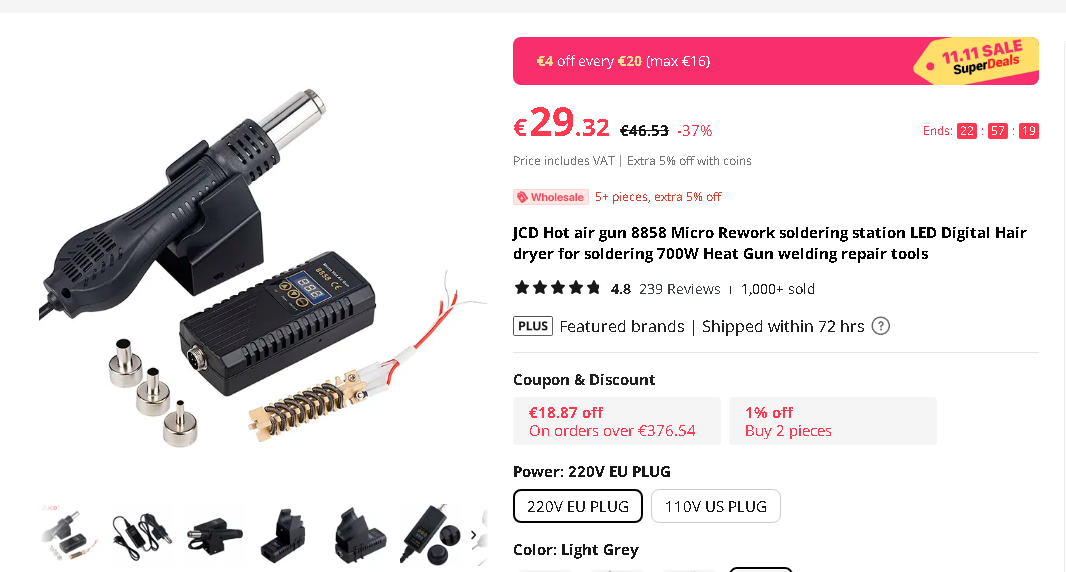The width and height of the screenshot is (1066, 572).
Task: Select sixth thumbnail showing controller with round pads
Action: pos(431,535)
